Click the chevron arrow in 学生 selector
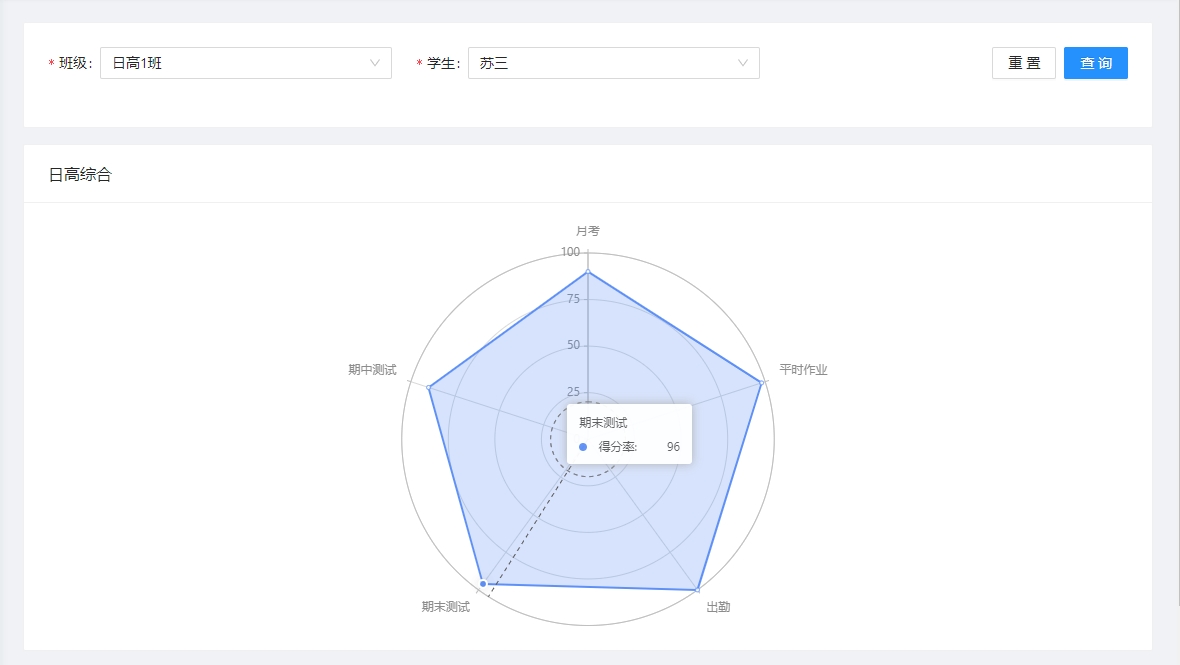Screen dimensions: 1180x665 click(743, 63)
